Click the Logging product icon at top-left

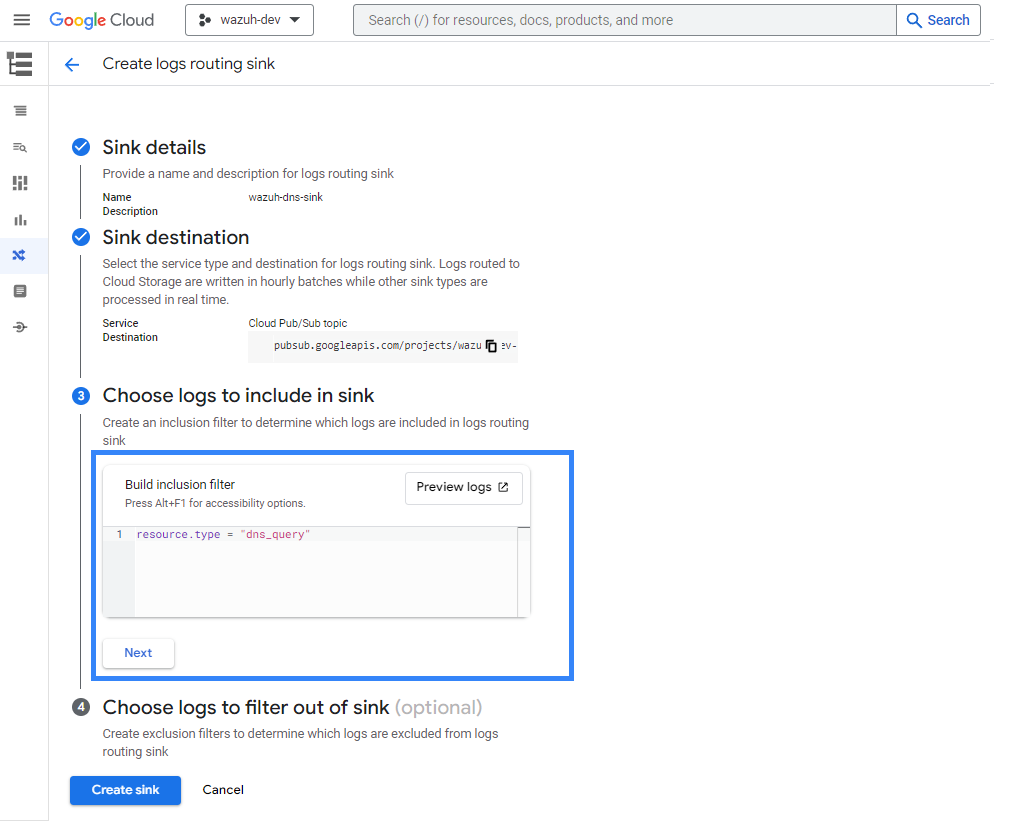click(20, 64)
